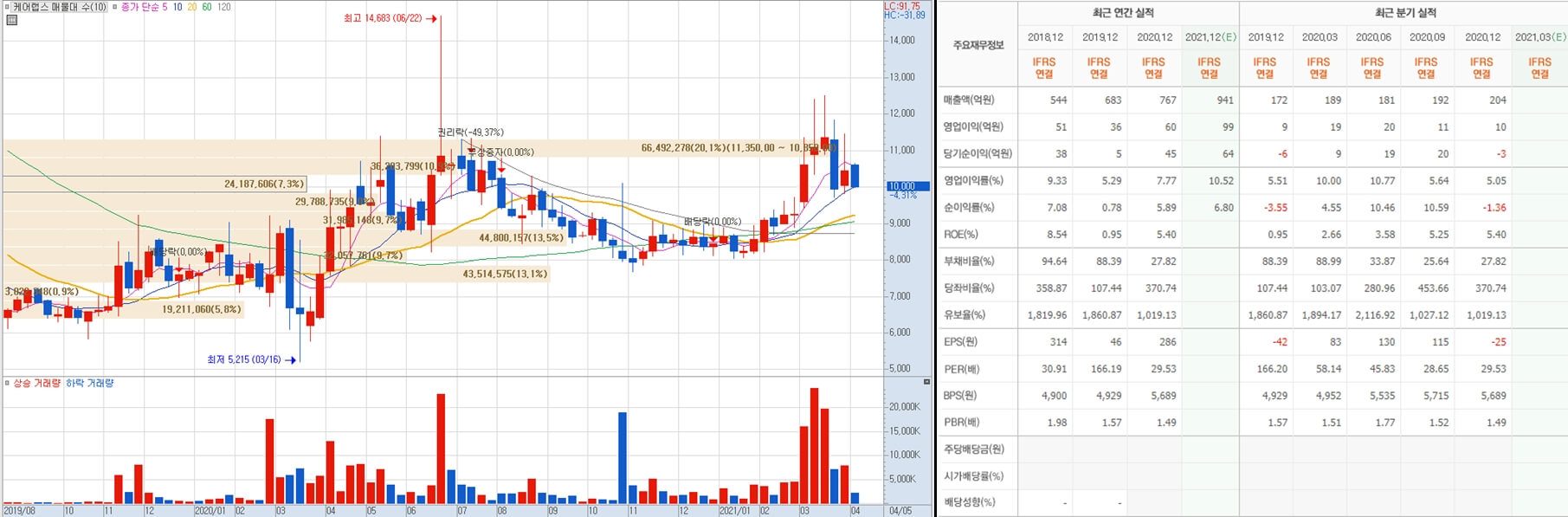1568x517 pixels.
Task: Select the 케어랩스 매물대 수(10) indicator label
Action: (60, 7)
